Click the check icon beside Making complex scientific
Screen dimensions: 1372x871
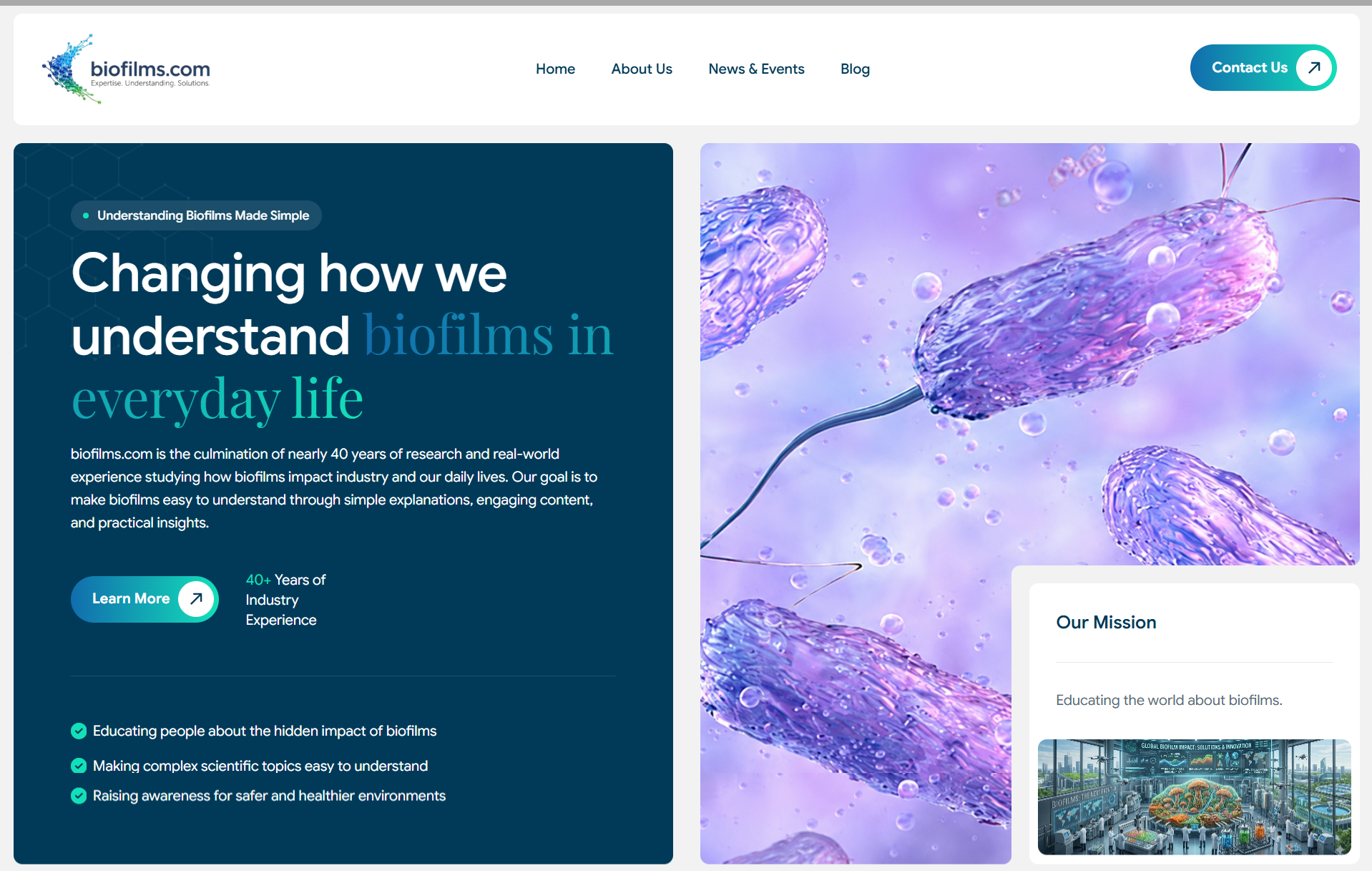tap(79, 766)
